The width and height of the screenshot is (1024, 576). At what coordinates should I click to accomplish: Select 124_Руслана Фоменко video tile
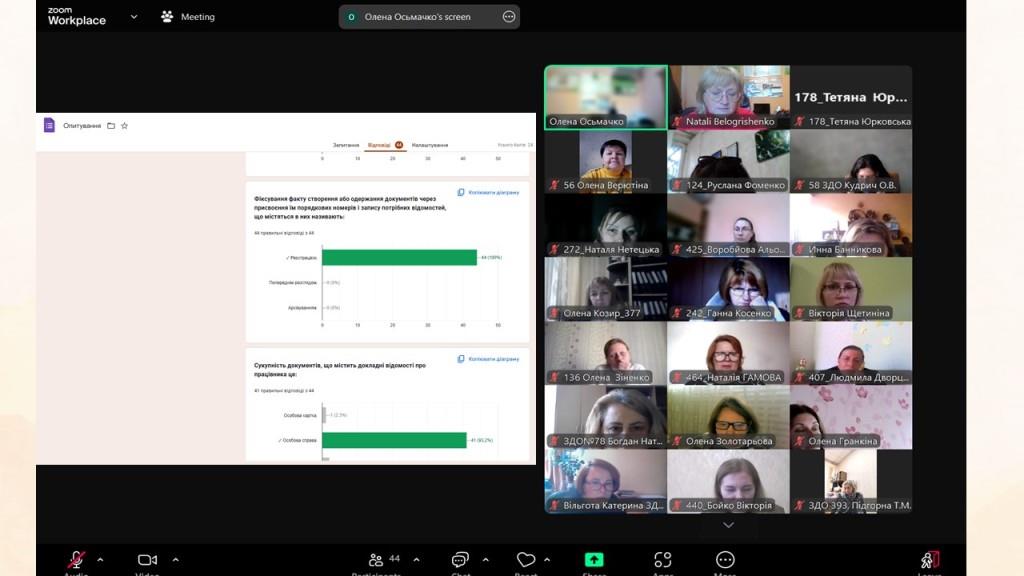[x=728, y=161]
